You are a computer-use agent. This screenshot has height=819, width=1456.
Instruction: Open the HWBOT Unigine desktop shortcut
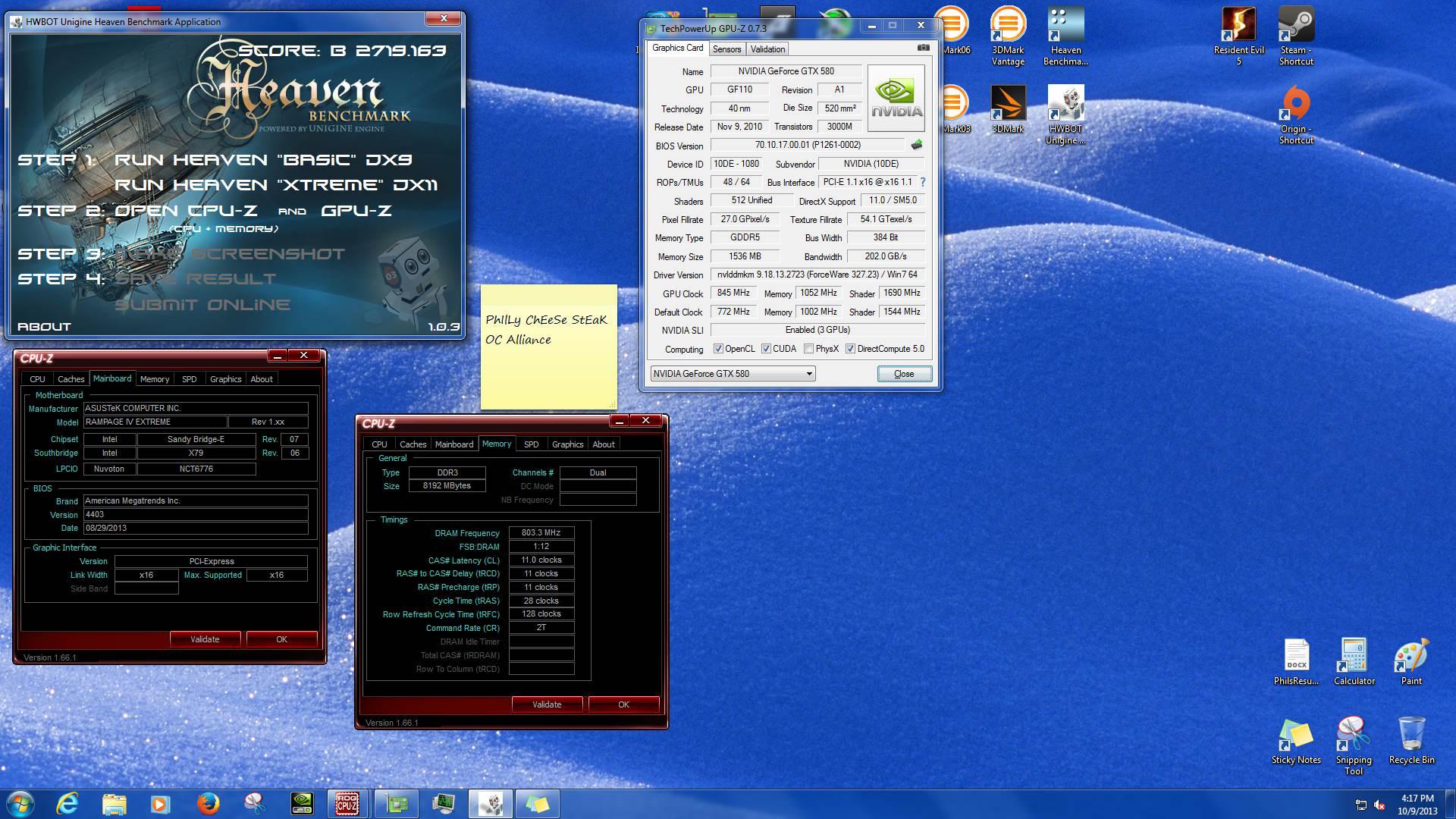[x=1065, y=114]
